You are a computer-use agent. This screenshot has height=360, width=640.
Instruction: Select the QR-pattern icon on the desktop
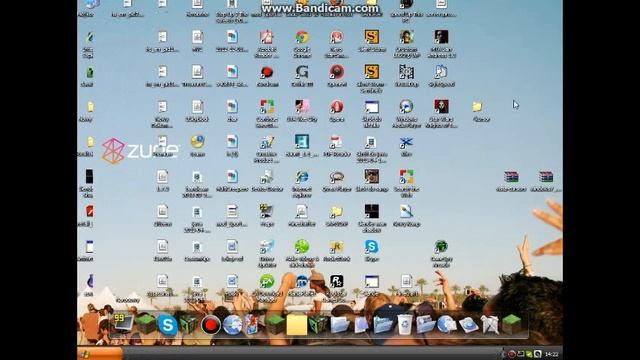point(406,72)
